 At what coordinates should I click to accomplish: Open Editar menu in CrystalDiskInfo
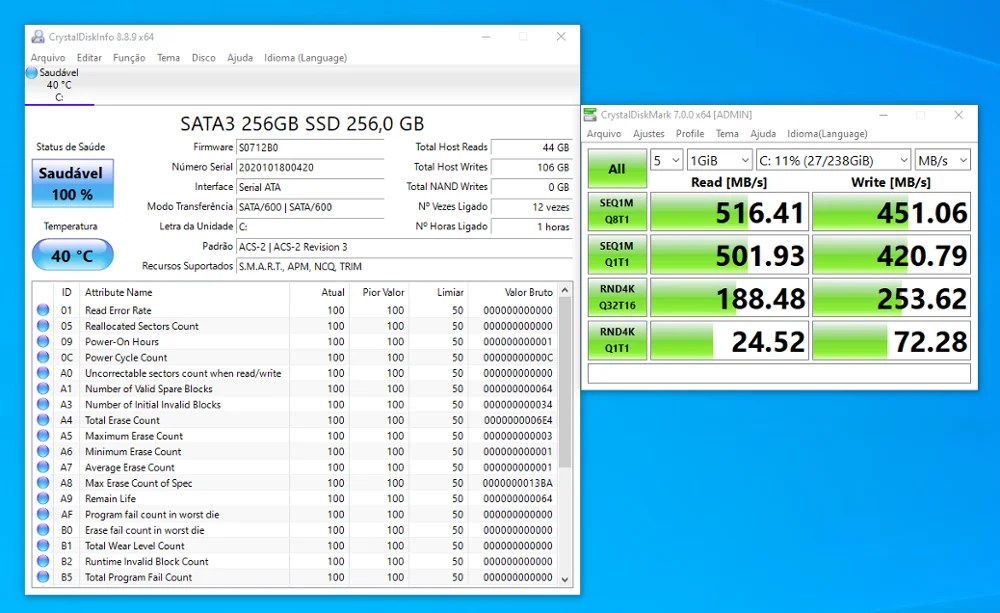(x=89, y=57)
